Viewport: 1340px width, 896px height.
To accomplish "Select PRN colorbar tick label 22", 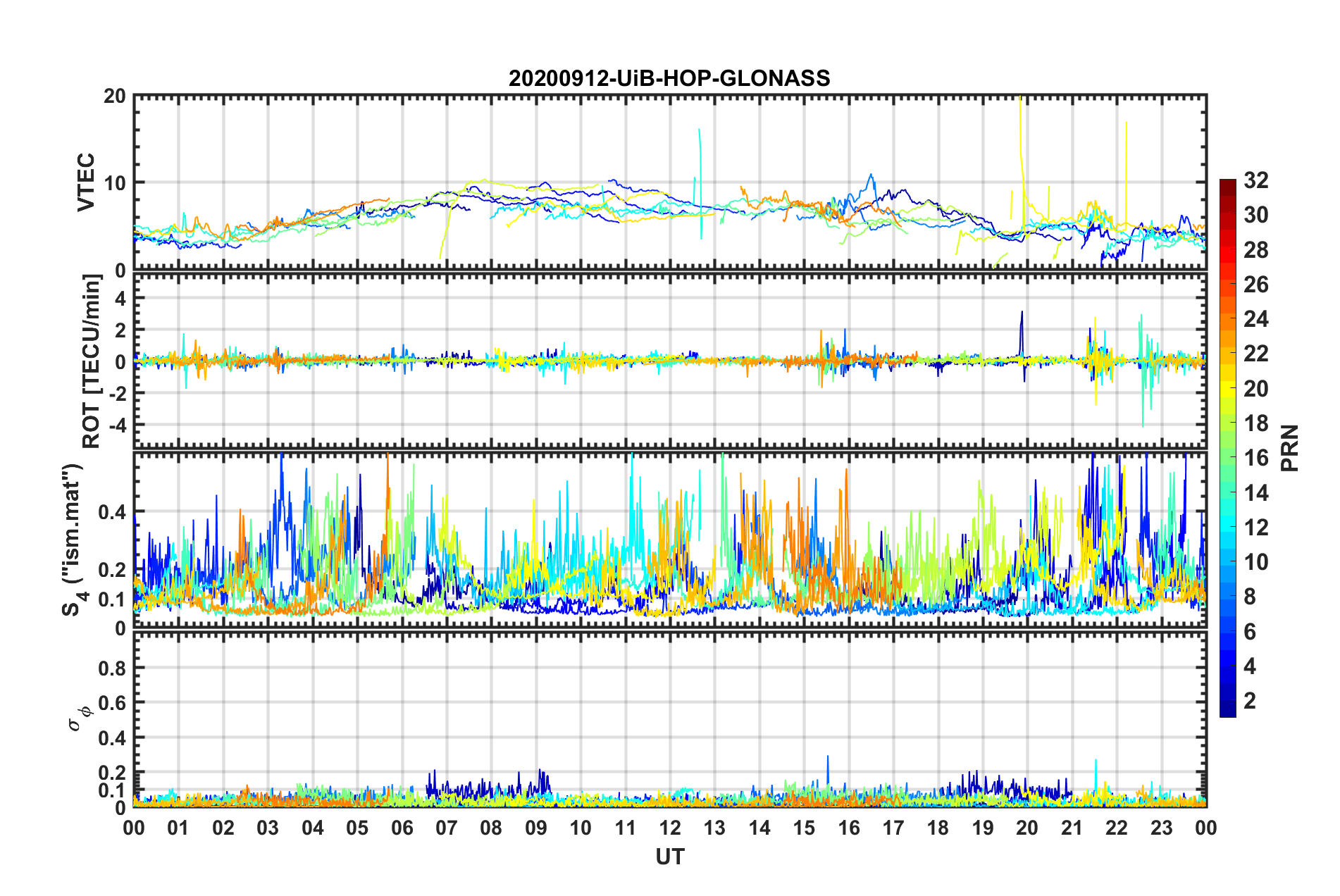I will pyautogui.click(x=1255, y=354).
